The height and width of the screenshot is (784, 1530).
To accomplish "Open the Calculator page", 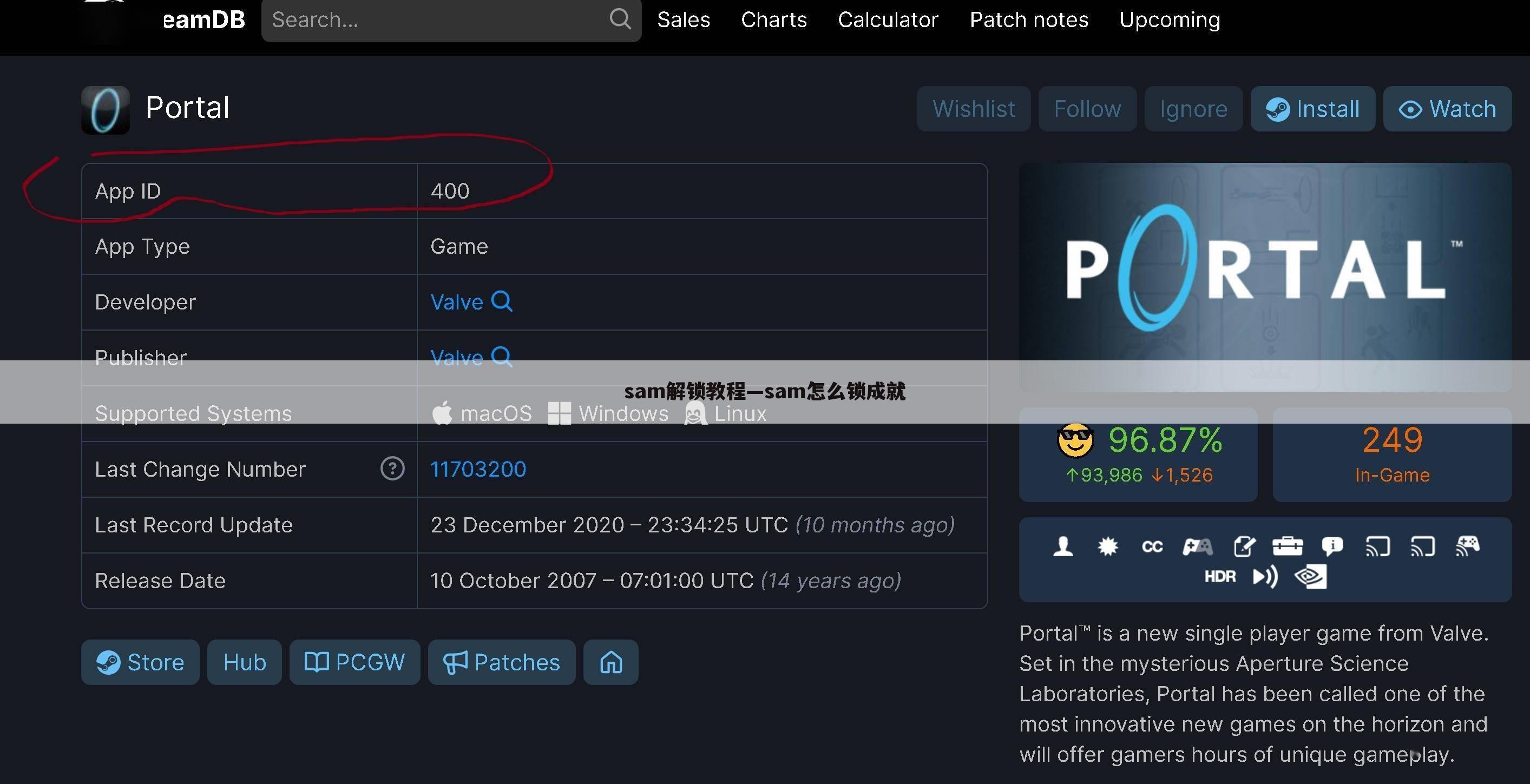I will click(x=888, y=19).
